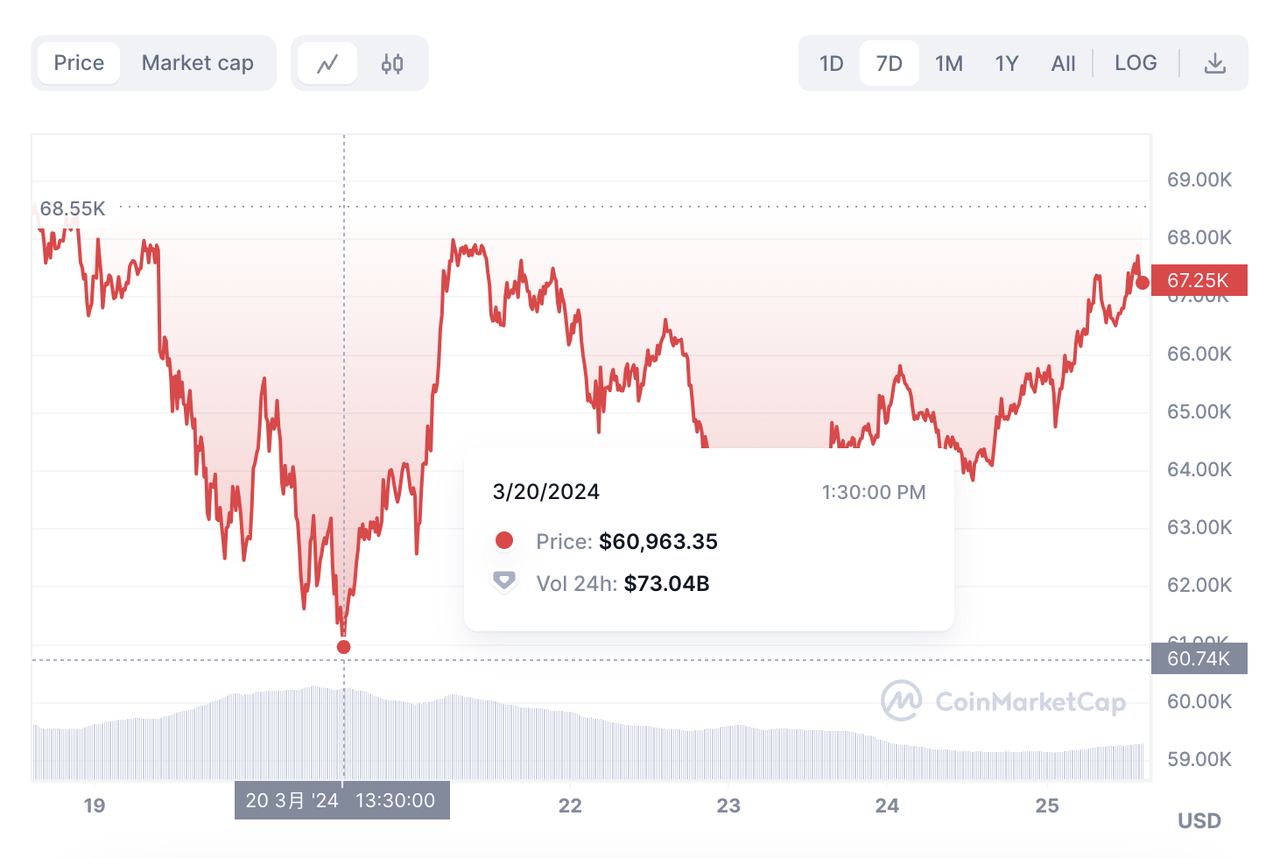Click the download chart icon
1280x858 pixels.
point(1214,64)
